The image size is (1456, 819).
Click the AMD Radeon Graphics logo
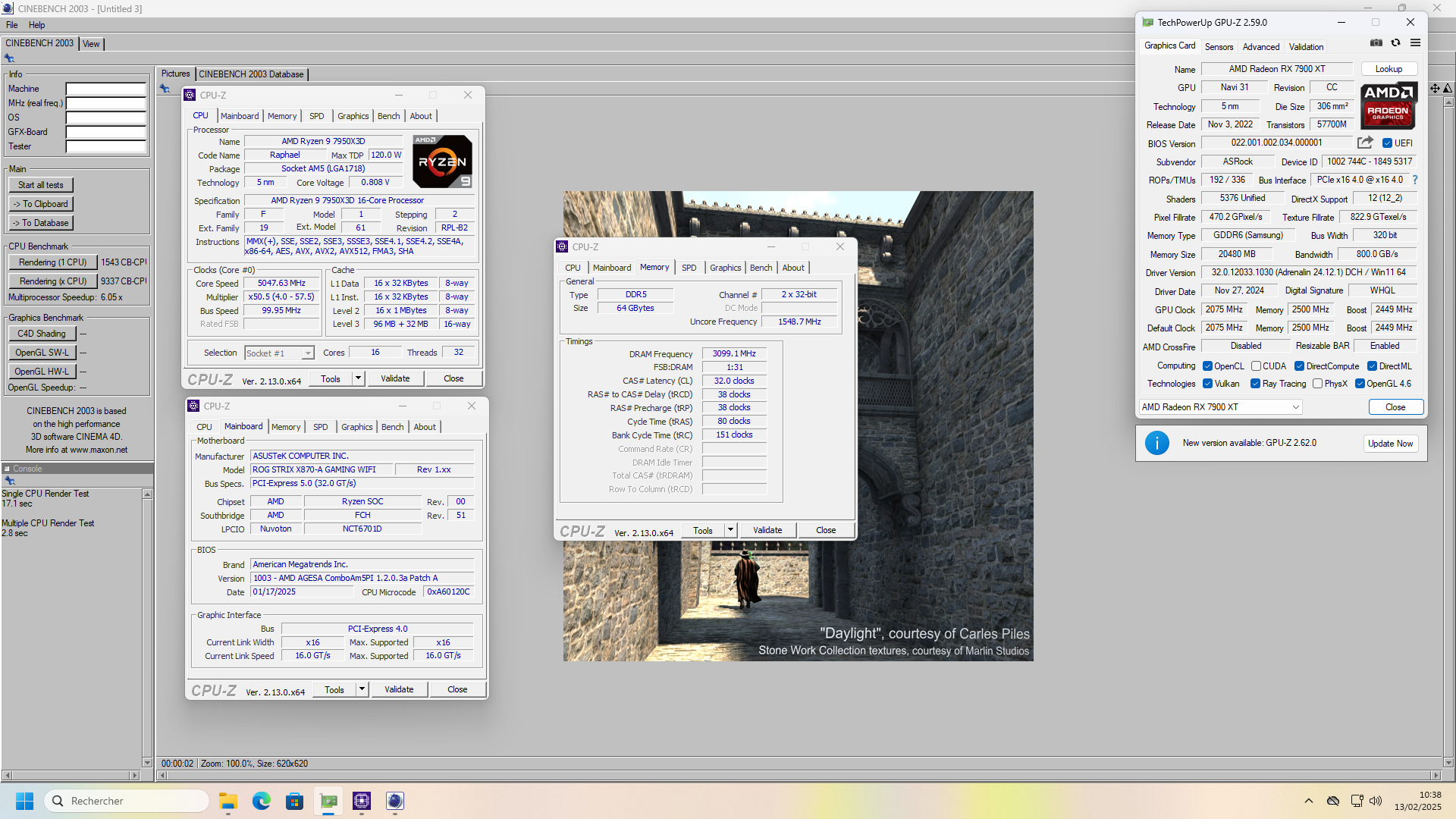pos(1388,106)
